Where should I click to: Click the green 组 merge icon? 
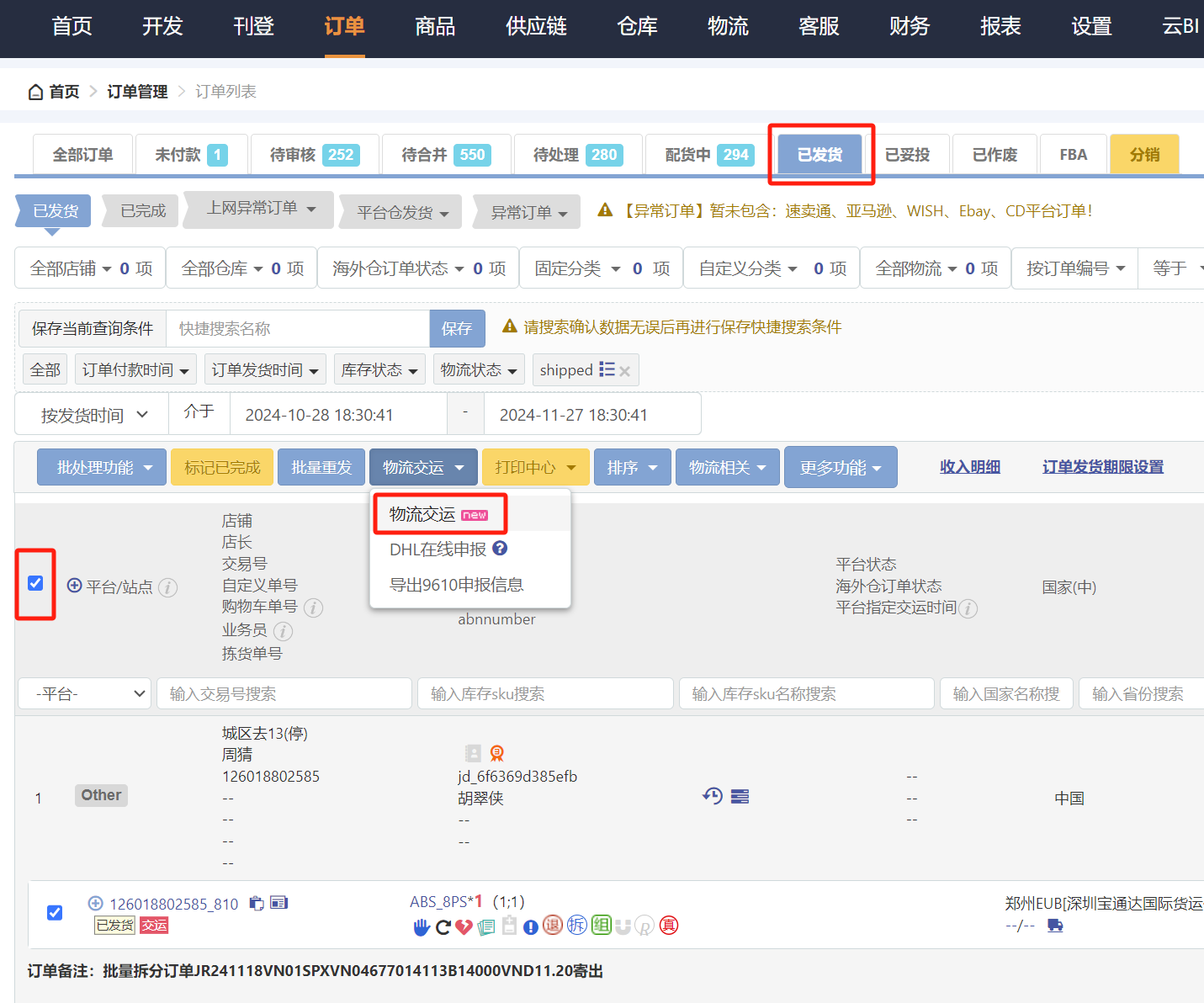click(602, 925)
